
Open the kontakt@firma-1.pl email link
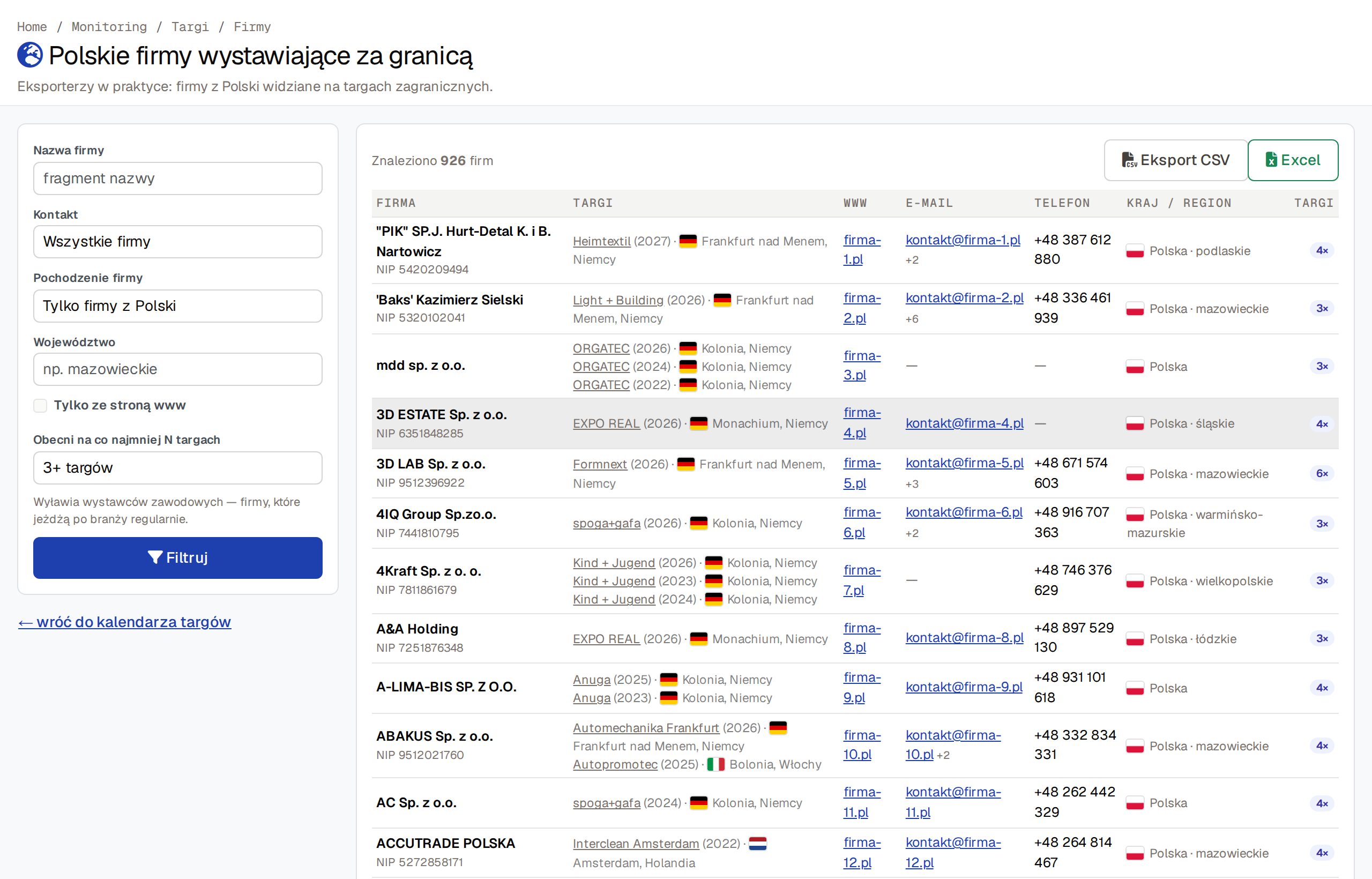[x=963, y=240]
